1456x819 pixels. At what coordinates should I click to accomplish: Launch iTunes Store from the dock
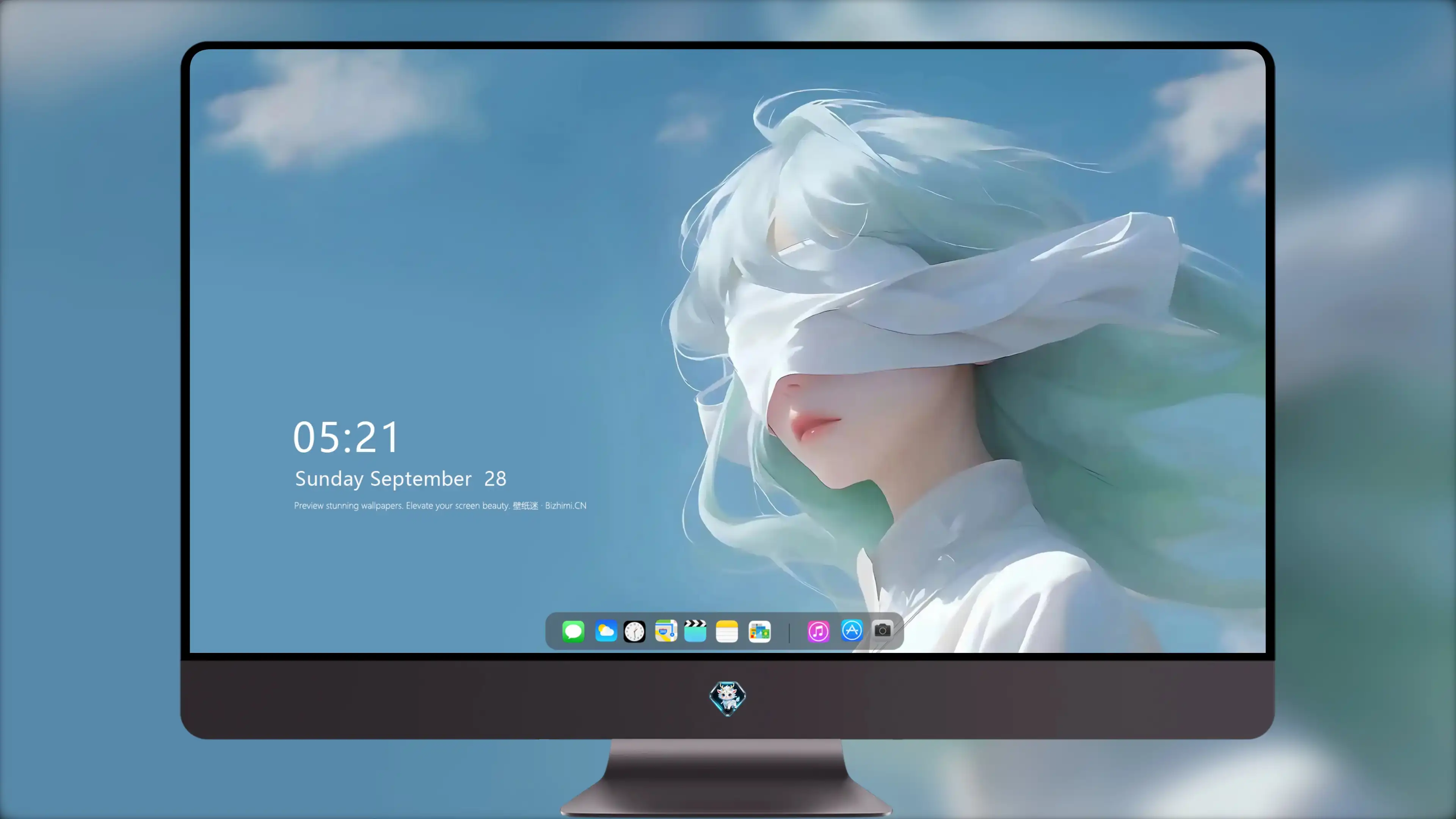click(819, 631)
